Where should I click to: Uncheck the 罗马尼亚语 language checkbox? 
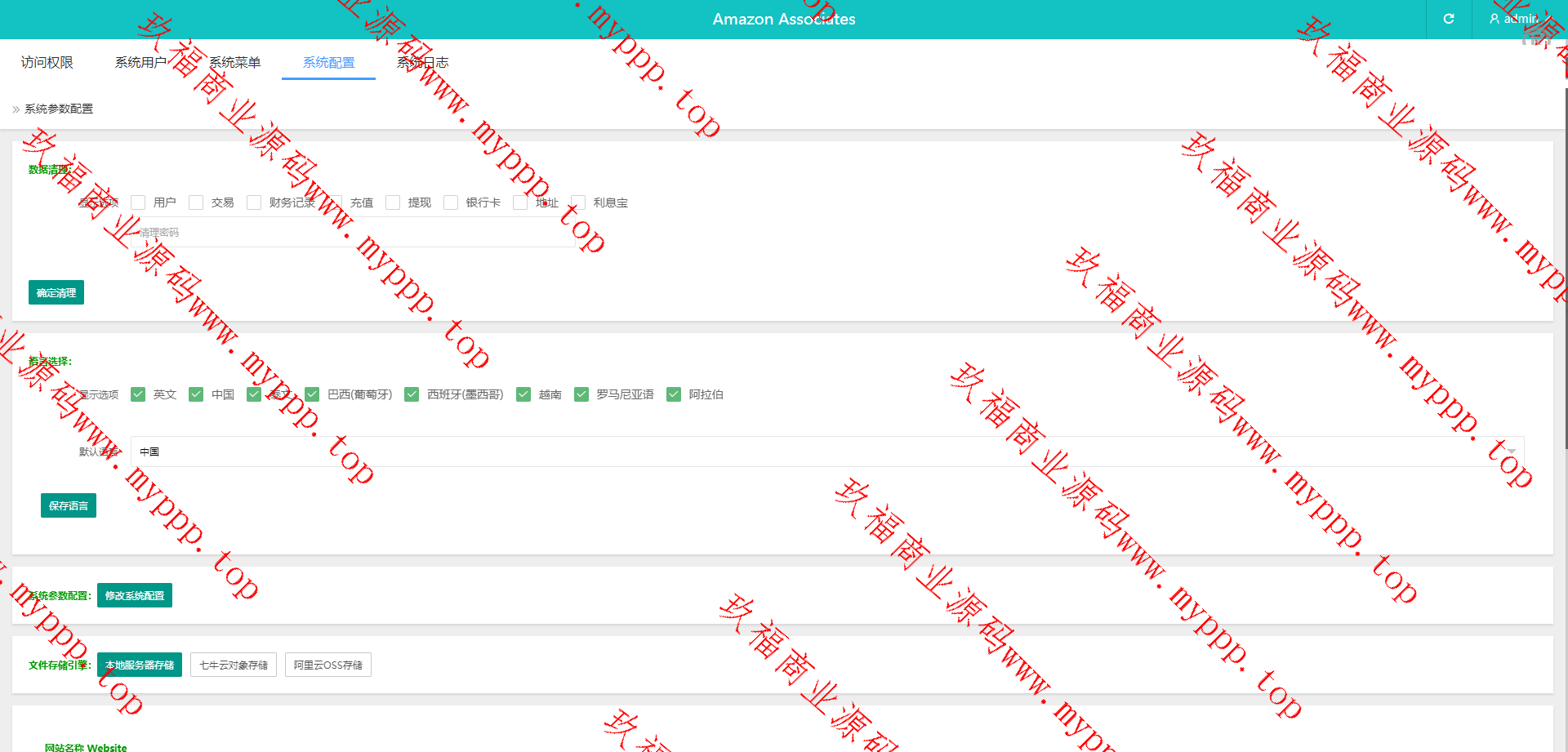coord(581,394)
